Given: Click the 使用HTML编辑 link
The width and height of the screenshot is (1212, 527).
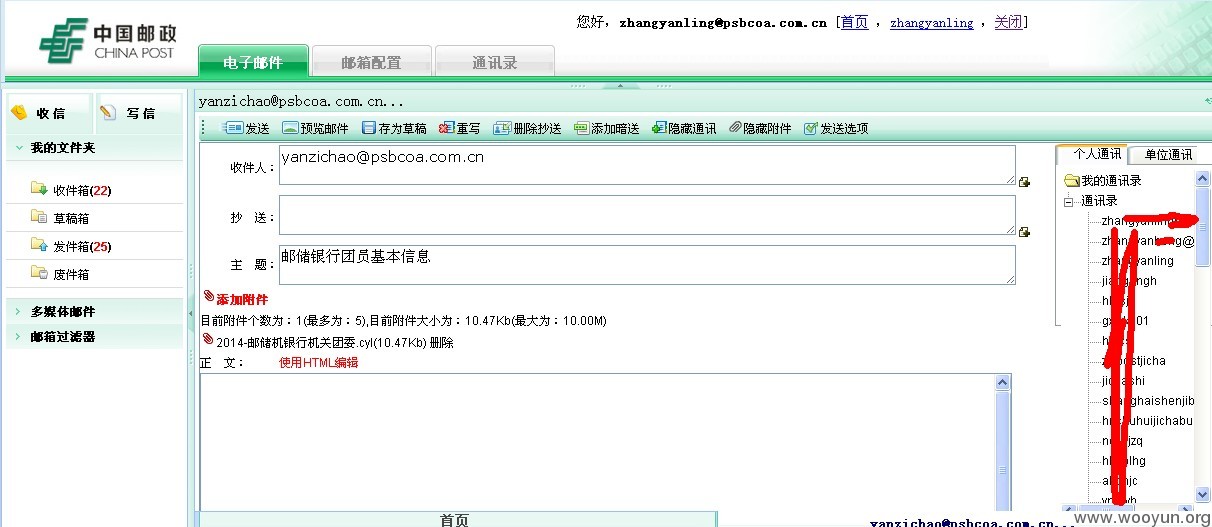Looking at the screenshot, I should [318, 362].
